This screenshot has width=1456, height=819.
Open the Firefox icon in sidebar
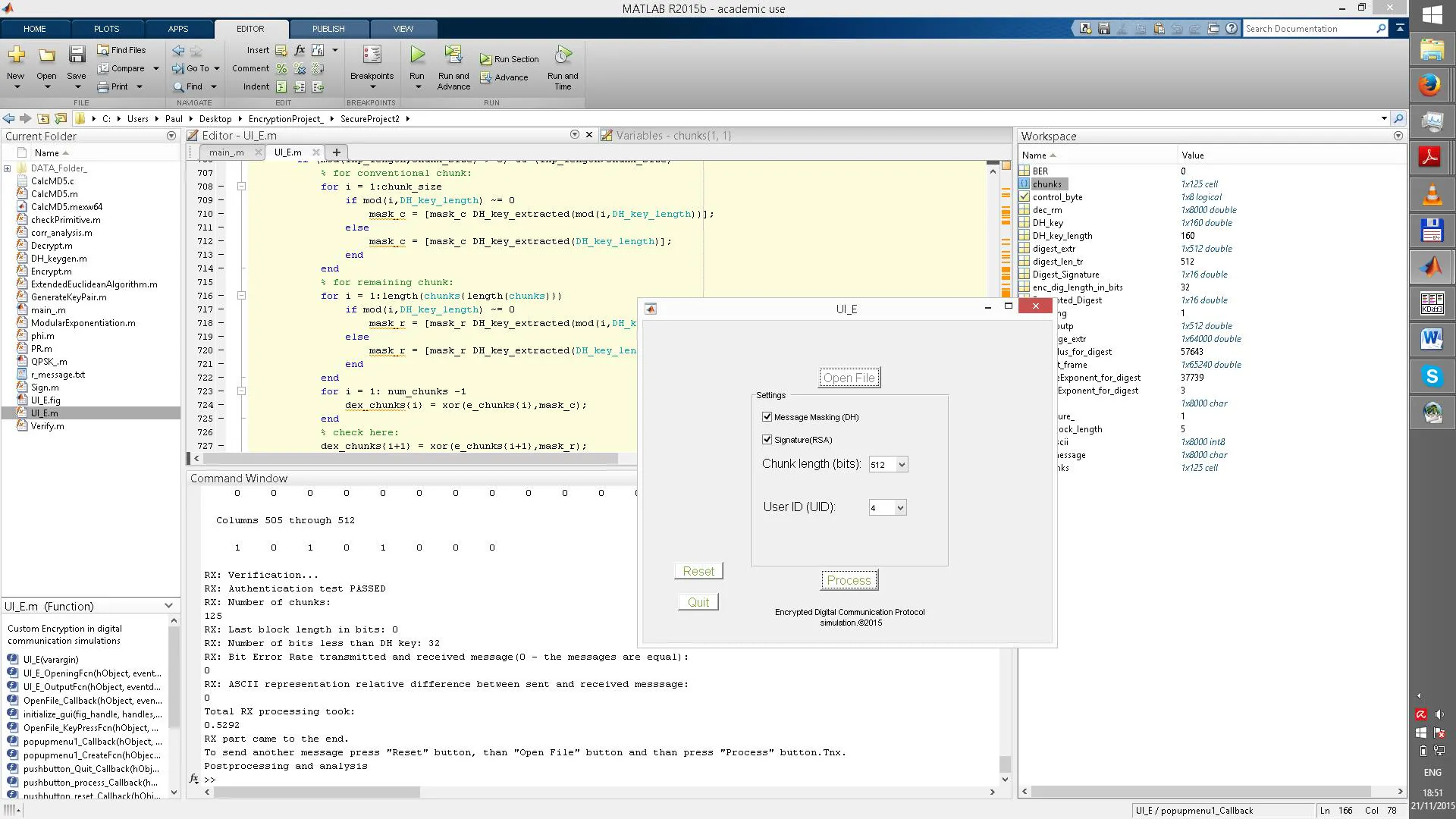click(1432, 85)
